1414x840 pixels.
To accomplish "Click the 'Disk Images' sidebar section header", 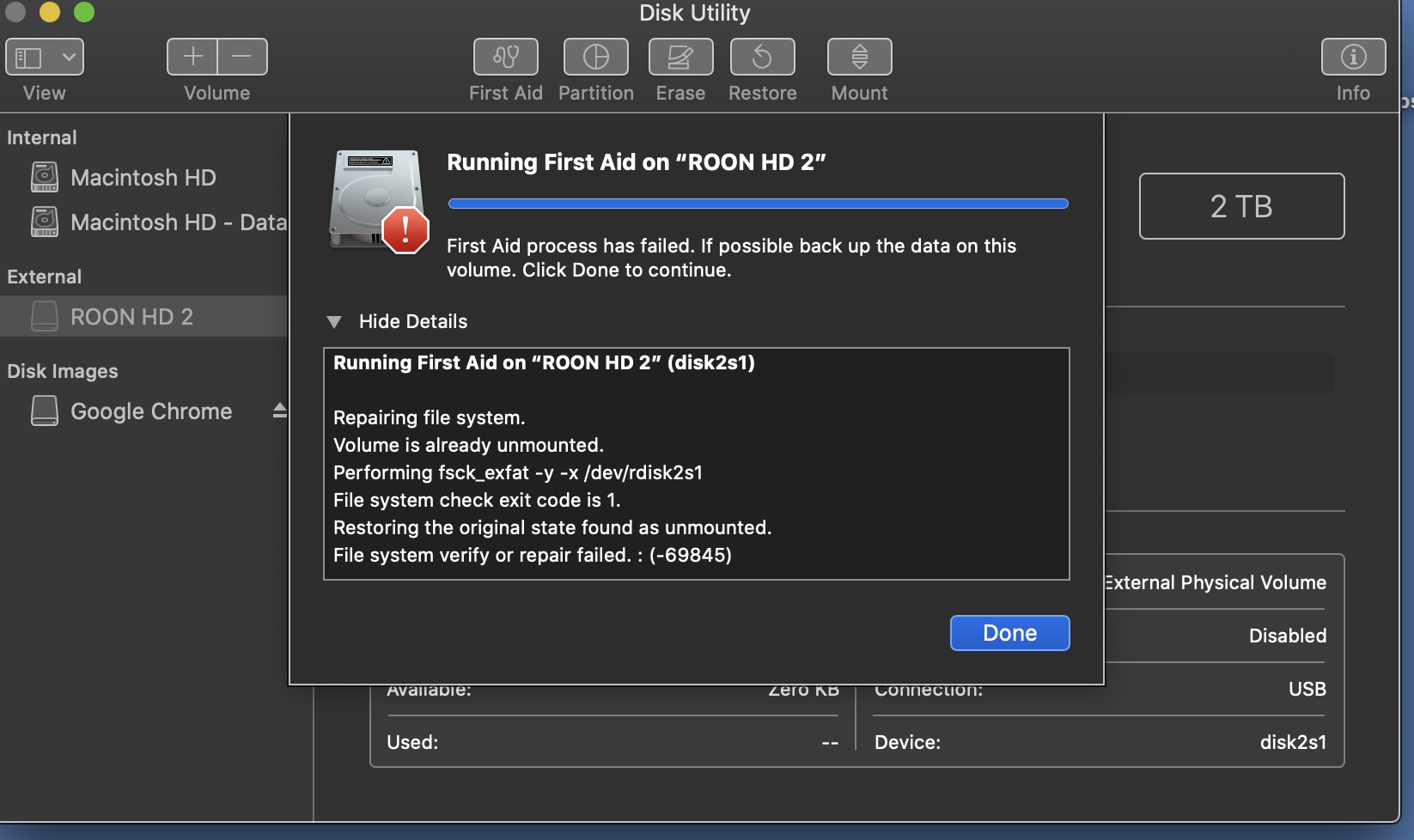I will coord(63,371).
